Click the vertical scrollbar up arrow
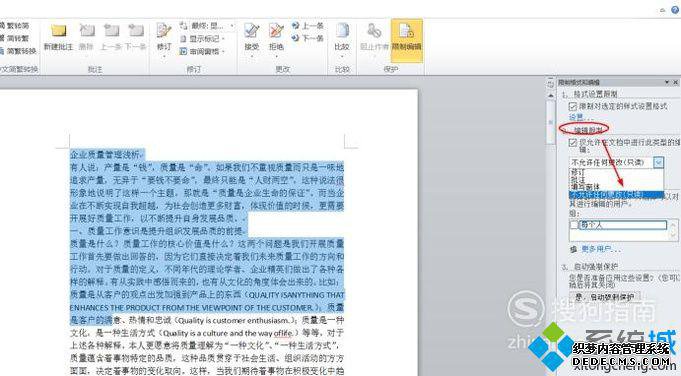Viewport: 681px width, 376px height. [551, 95]
